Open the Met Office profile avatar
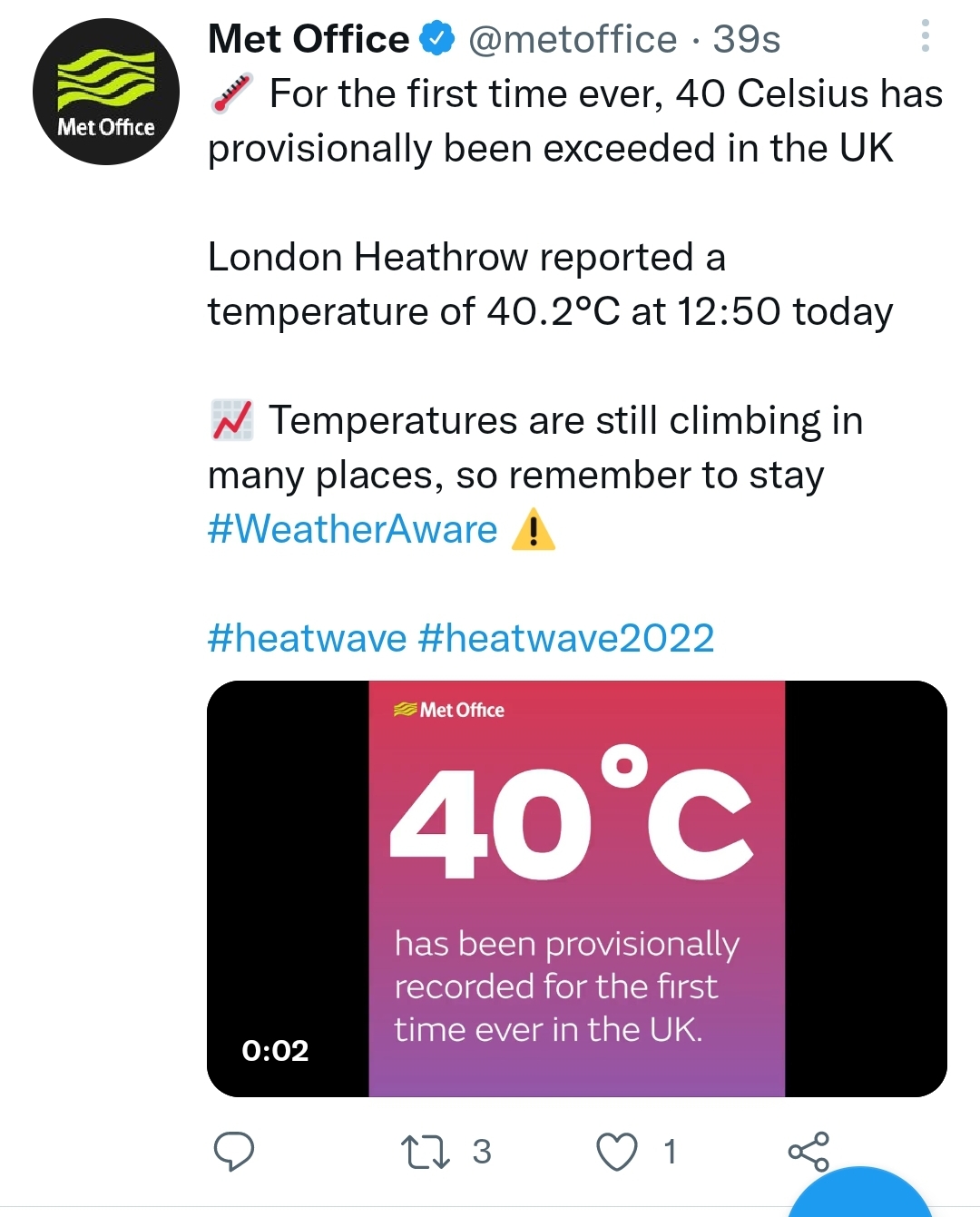 click(x=106, y=92)
